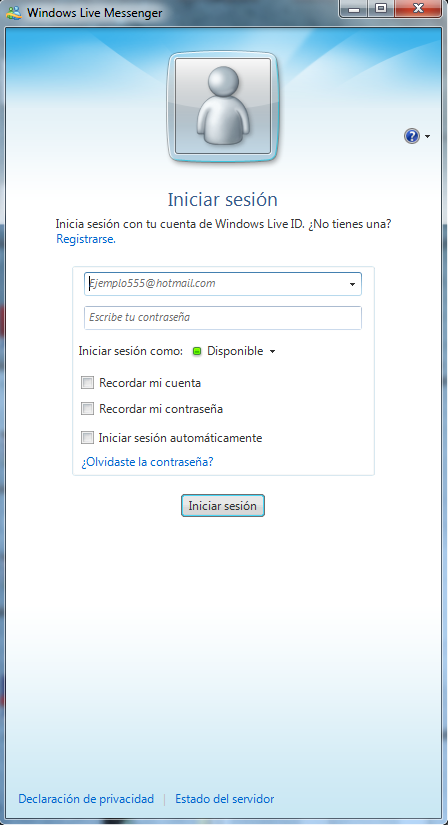Minimize the Messenger window
448x825 pixels.
(354, 8)
